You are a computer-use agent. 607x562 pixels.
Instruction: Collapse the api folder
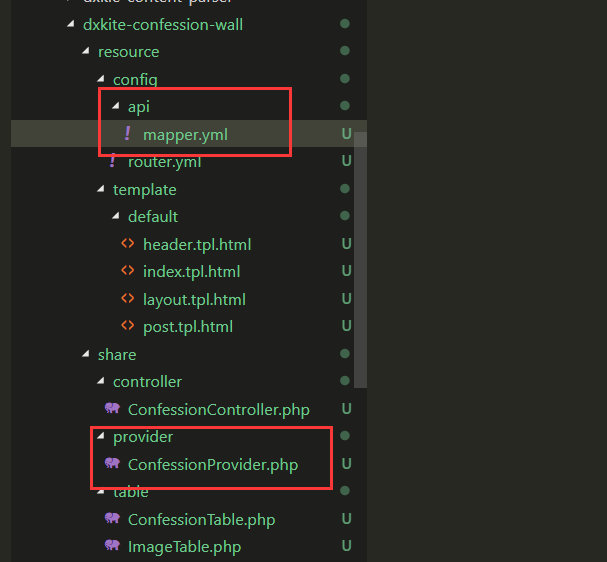point(115,107)
